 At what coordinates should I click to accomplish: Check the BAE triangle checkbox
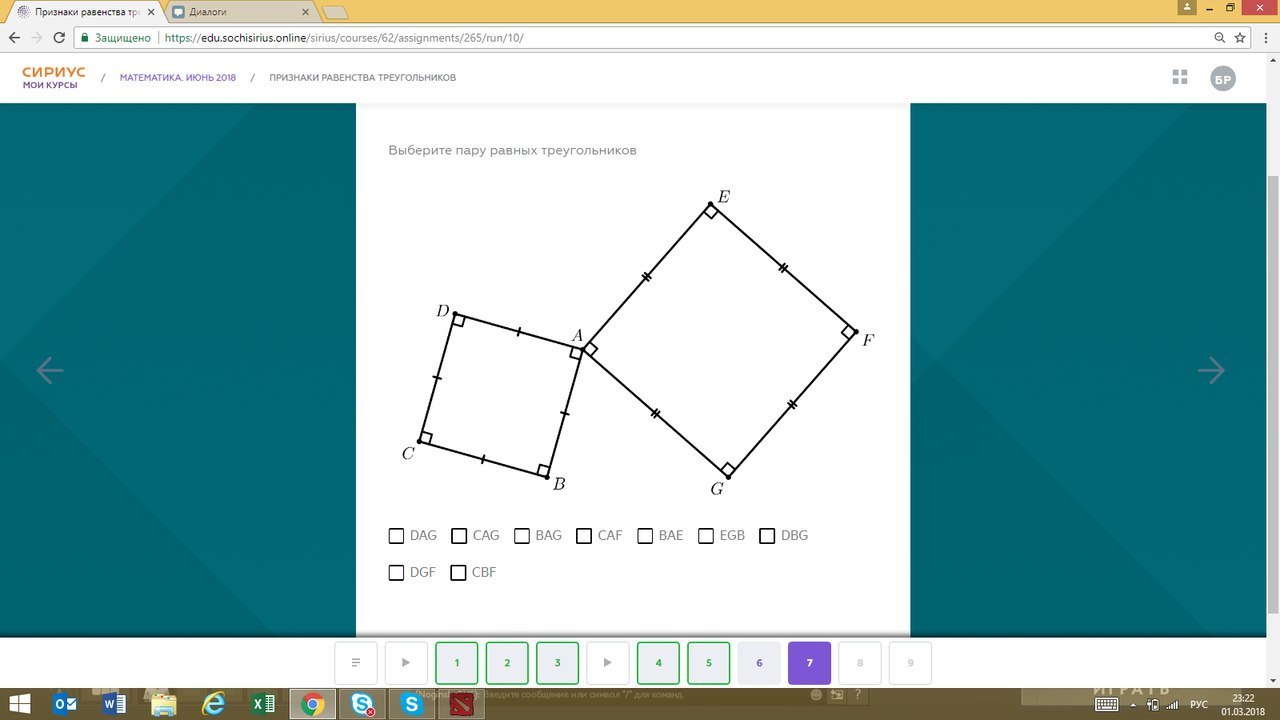[x=645, y=536]
